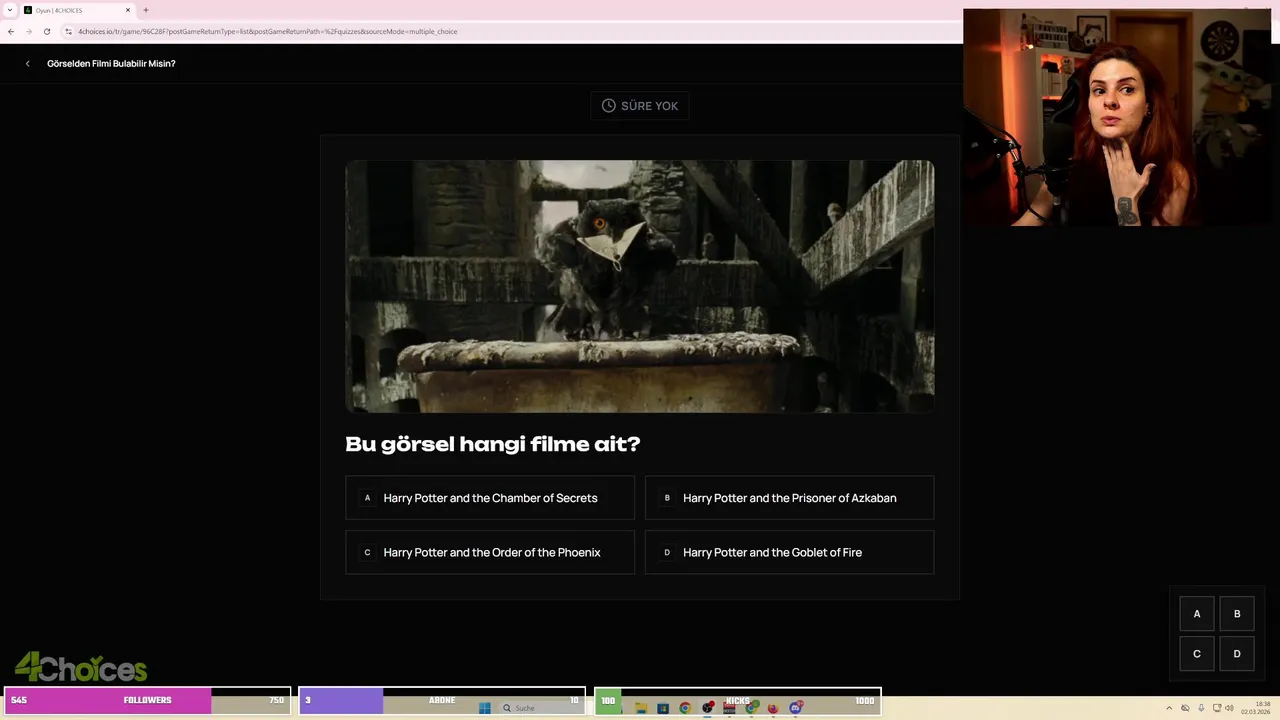
Task: Click the microphone tray icon
Action: click(x=1201, y=708)
